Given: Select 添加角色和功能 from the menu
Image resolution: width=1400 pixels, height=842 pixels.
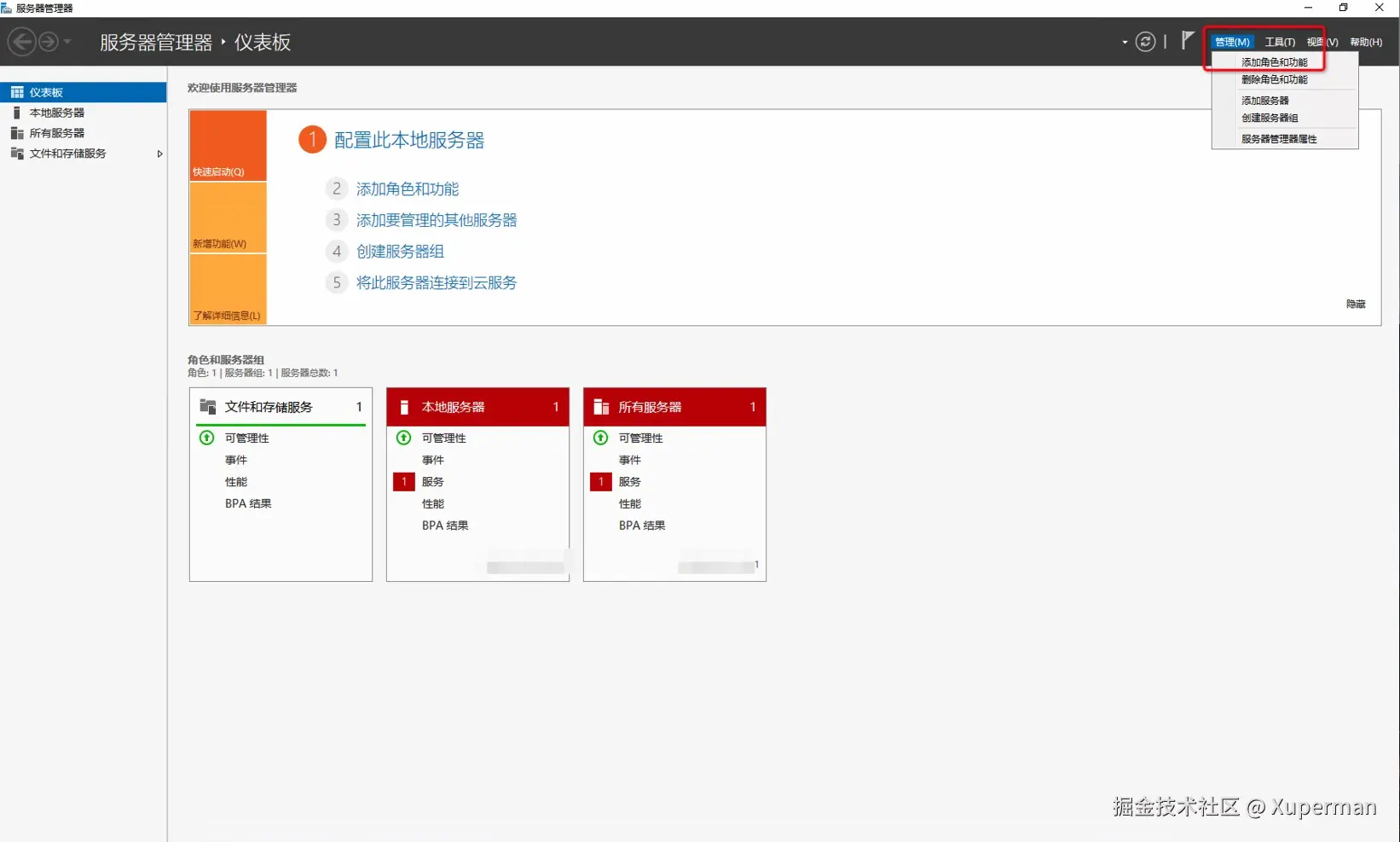Looking at the screenshot, I should pos(1274,62).
